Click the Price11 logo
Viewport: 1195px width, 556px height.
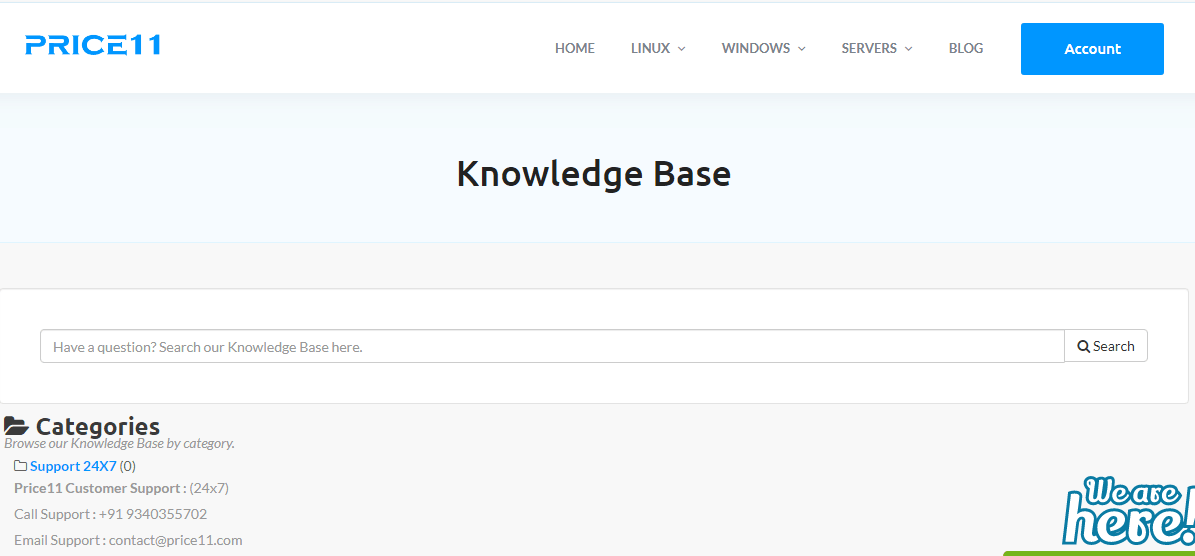pos(92,45)
